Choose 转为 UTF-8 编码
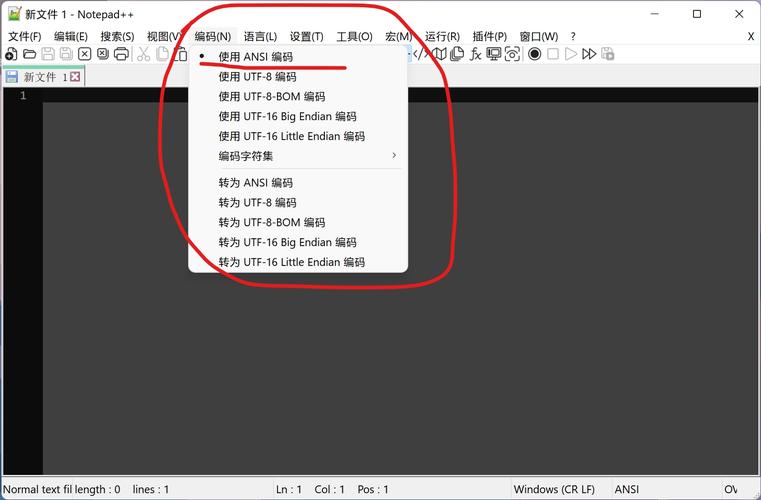Screen dimensions: 761x500 [x=298, y=203]
